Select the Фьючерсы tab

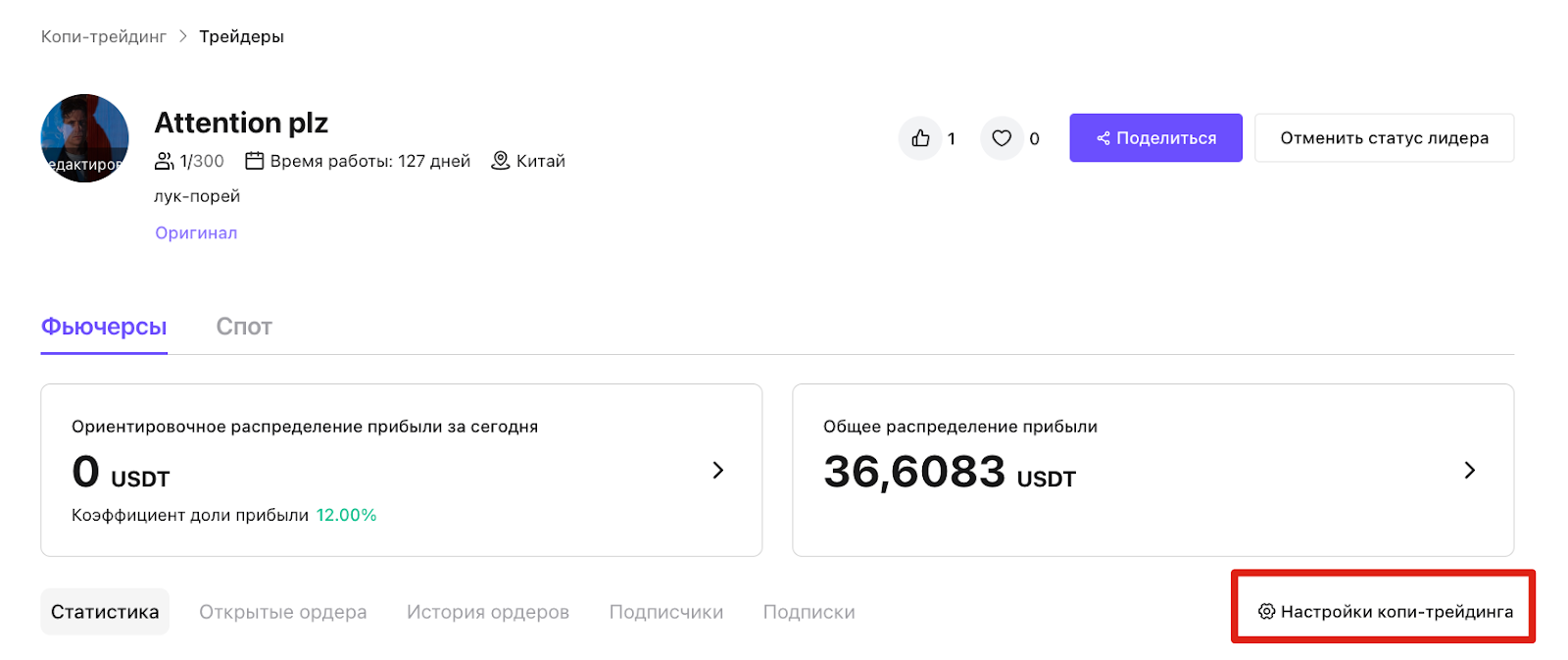tap(104, 327)
